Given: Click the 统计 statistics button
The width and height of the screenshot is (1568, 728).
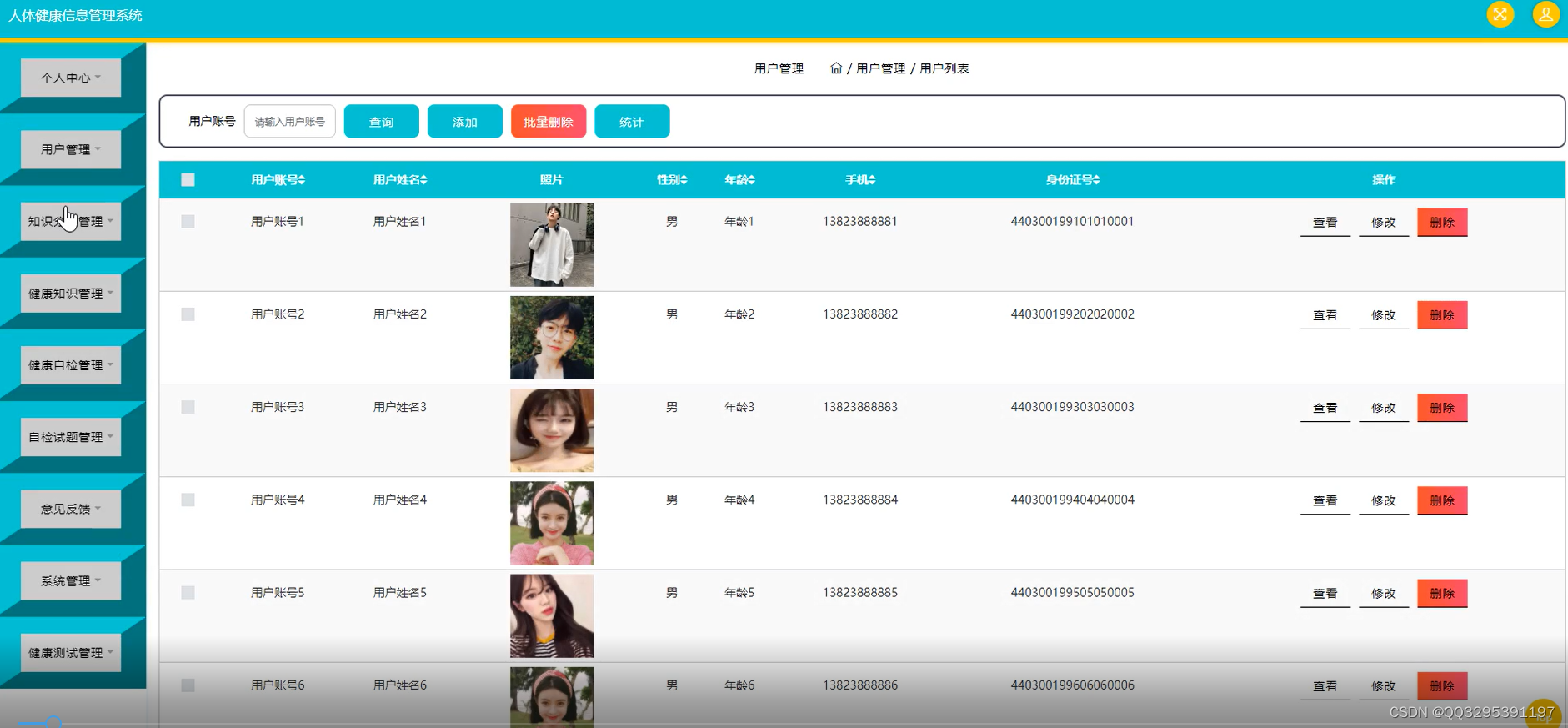Looking at the screenshot, I should tap(632, 122).
